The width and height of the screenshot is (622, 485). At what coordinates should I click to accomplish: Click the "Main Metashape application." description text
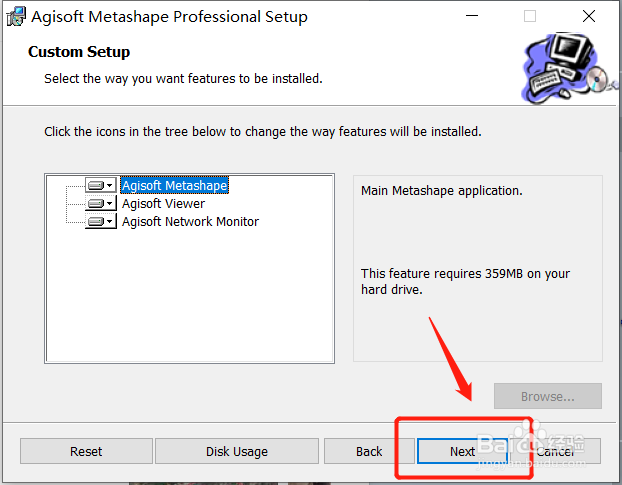pos(442,191)
